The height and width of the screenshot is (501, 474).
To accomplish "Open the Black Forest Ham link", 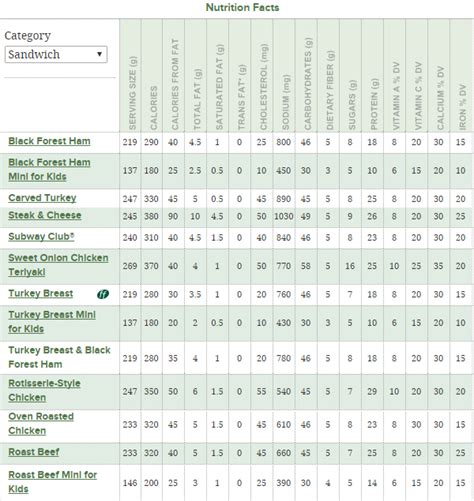I will [49, 141].
